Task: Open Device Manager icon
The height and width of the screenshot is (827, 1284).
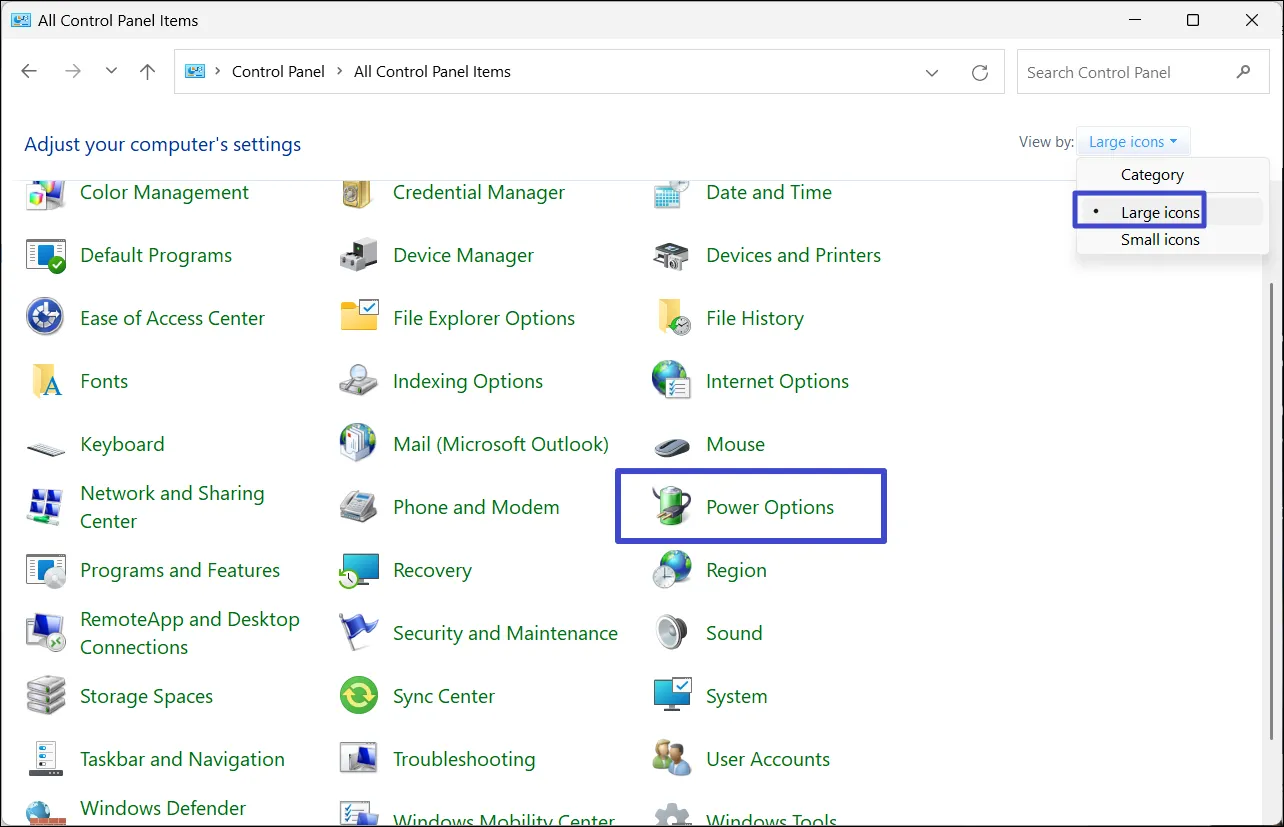Action: [358, 256]
